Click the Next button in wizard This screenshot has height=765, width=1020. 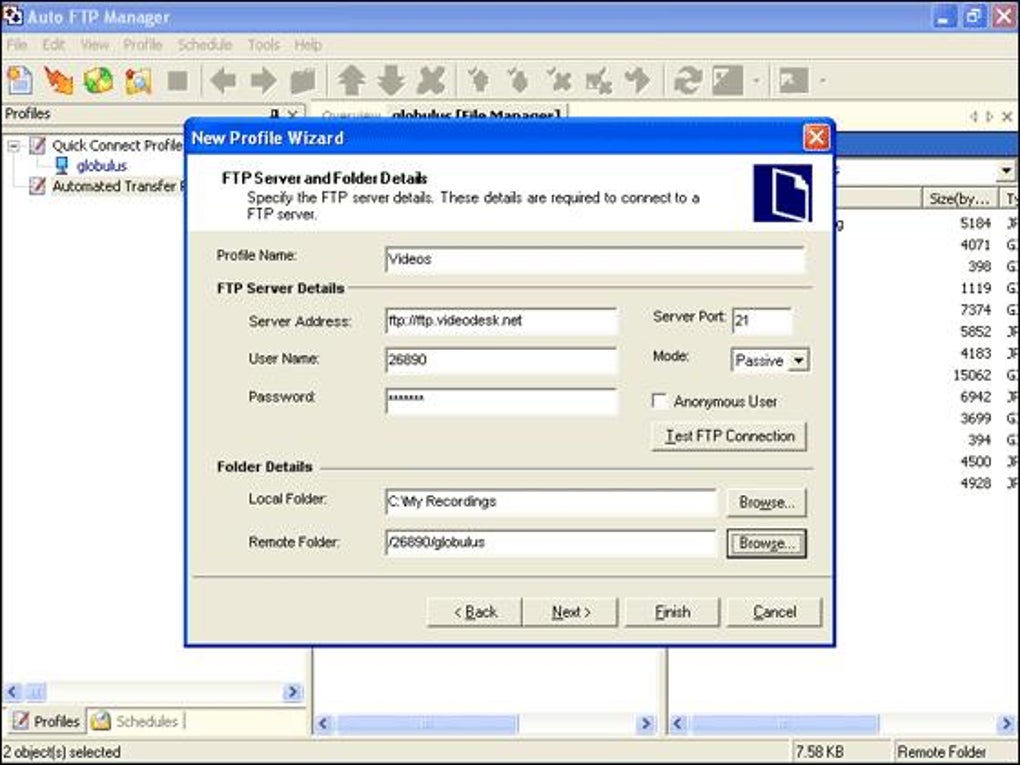coord(570,612)
